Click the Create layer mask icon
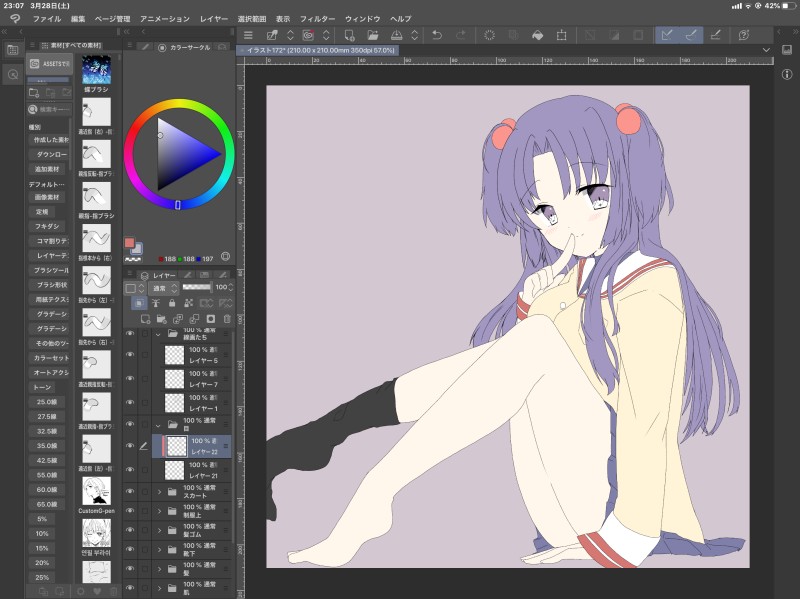 coord(211,319)
